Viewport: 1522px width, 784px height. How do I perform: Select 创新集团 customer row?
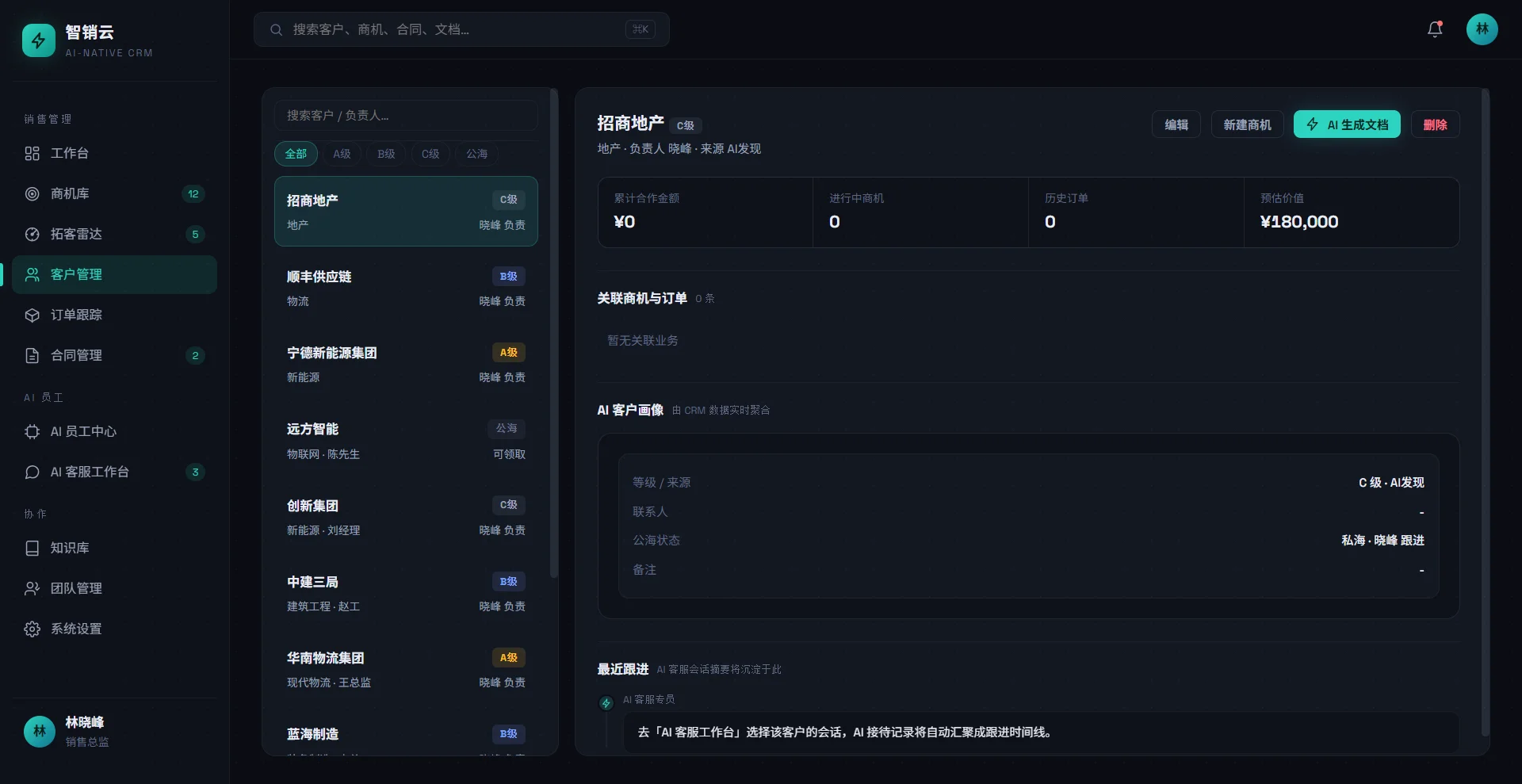(x=406, y=517)
